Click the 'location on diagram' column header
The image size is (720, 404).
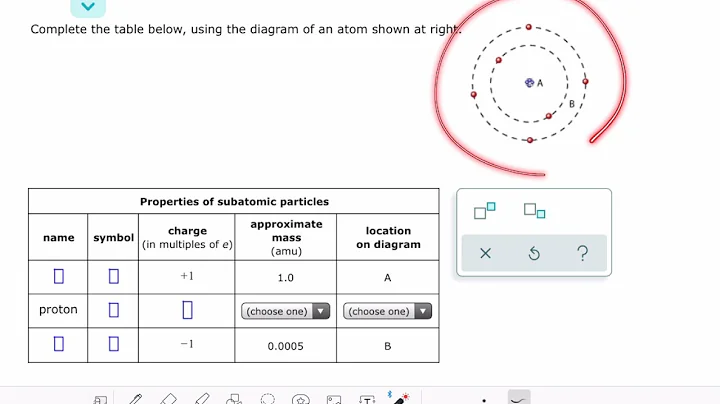click(x=388, y=237)
